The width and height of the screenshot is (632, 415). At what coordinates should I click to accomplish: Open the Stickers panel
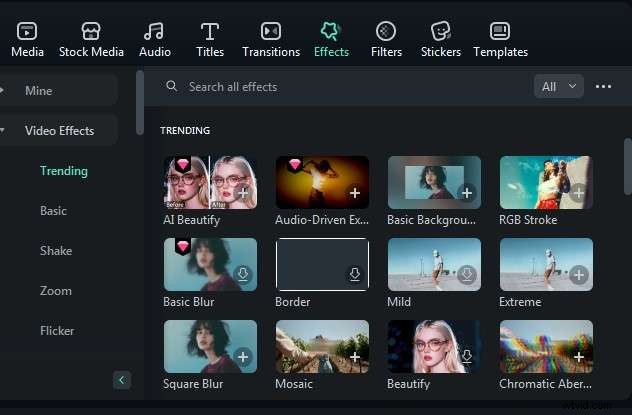(x=441, y=32)
